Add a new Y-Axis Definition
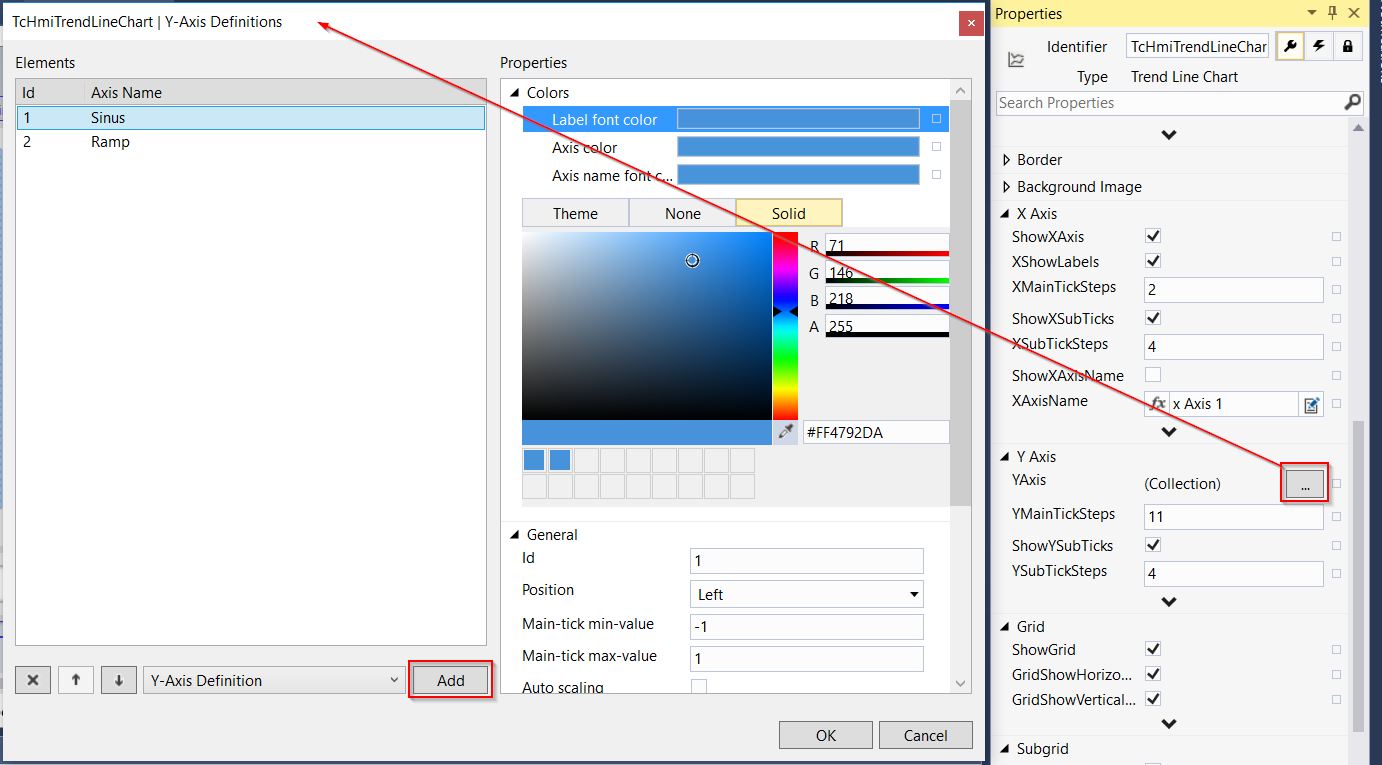The height and width of the screenshot is (765, 1382). 451,680
